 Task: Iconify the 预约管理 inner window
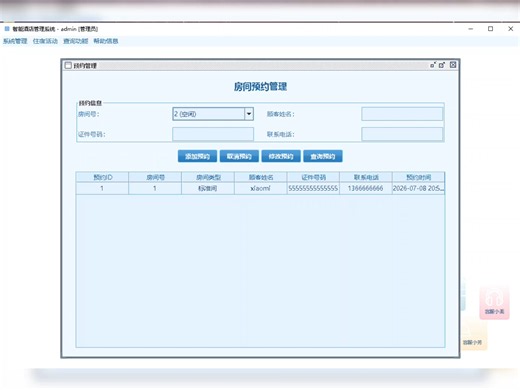(x=433, y=65)
